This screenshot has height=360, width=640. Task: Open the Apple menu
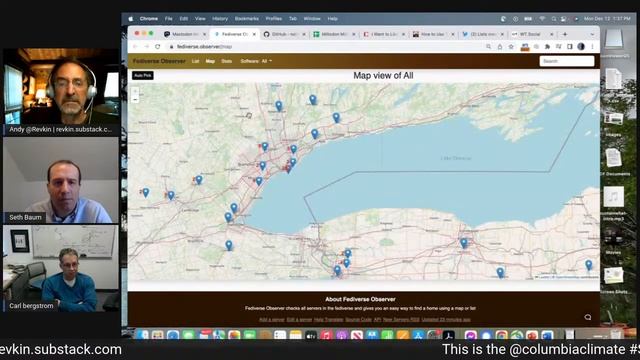(x=131, y=19)
